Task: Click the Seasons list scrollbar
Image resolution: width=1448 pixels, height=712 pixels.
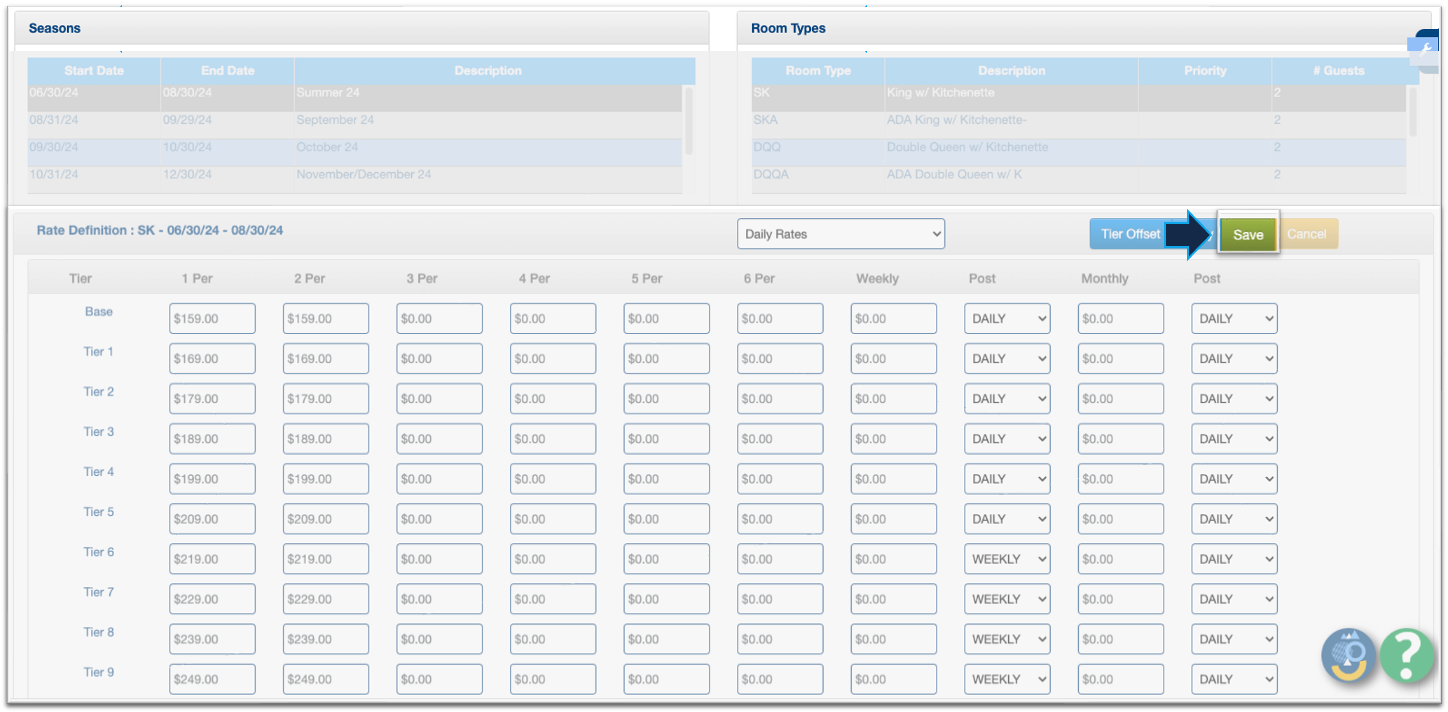Action: point(688,120)
